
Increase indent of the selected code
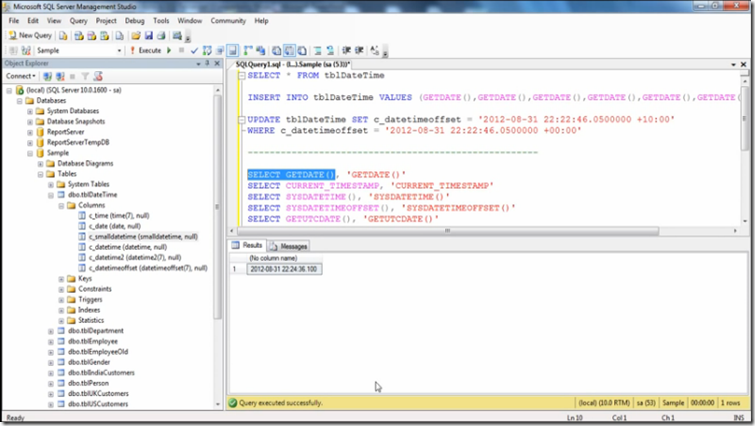point(359,51)
